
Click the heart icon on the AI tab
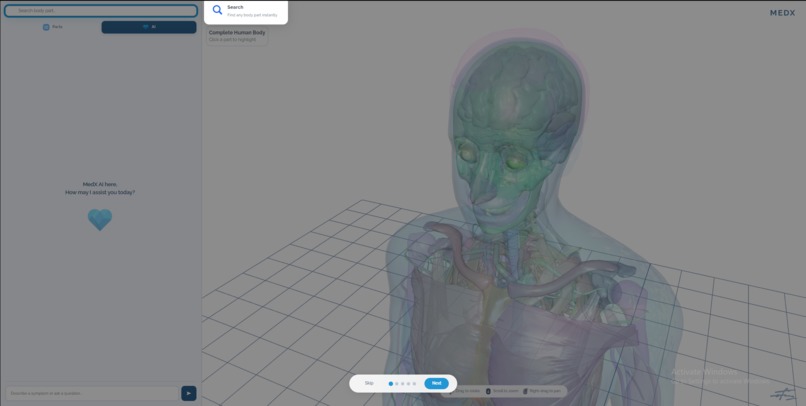pyautogui.click(x=145, y=27)
